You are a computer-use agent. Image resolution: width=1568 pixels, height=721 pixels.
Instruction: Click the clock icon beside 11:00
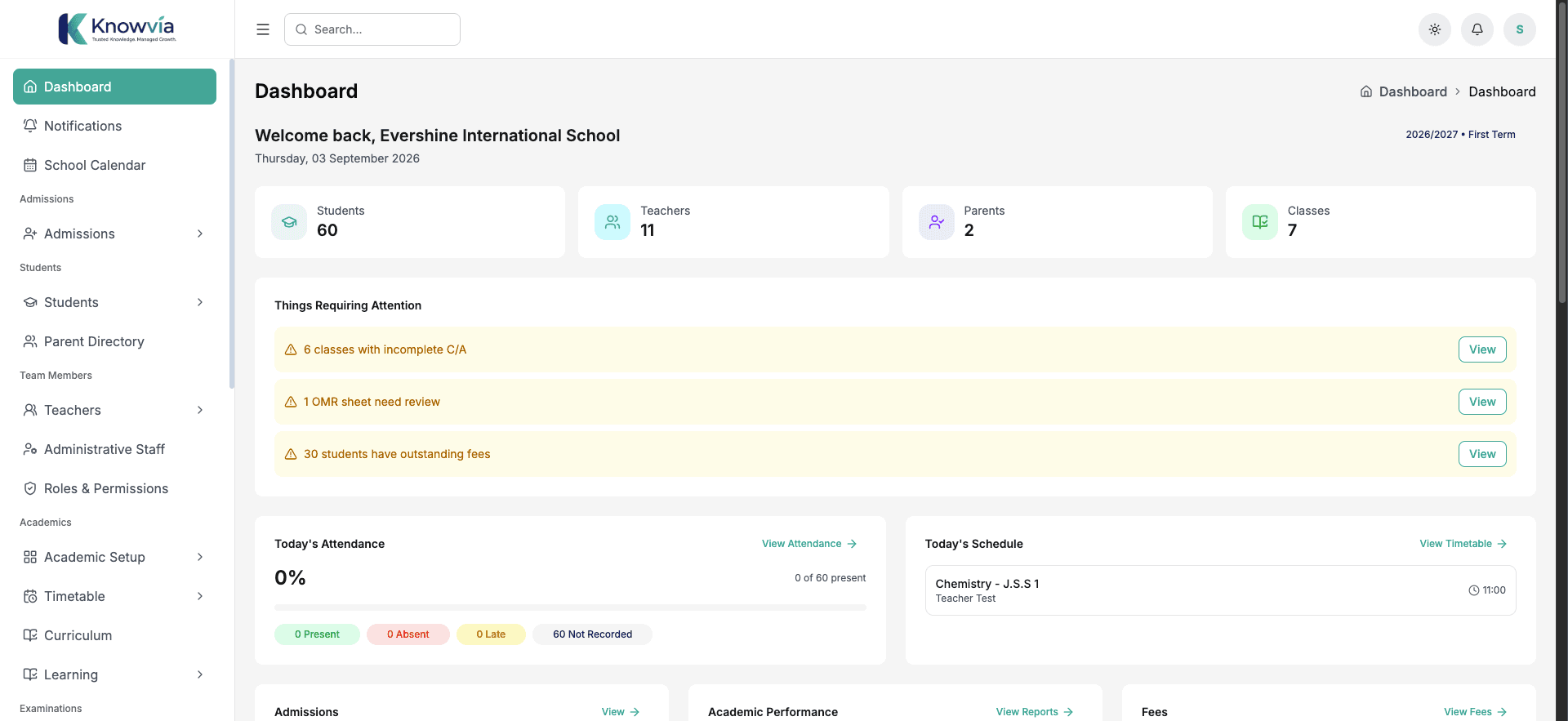[1474, 590]
